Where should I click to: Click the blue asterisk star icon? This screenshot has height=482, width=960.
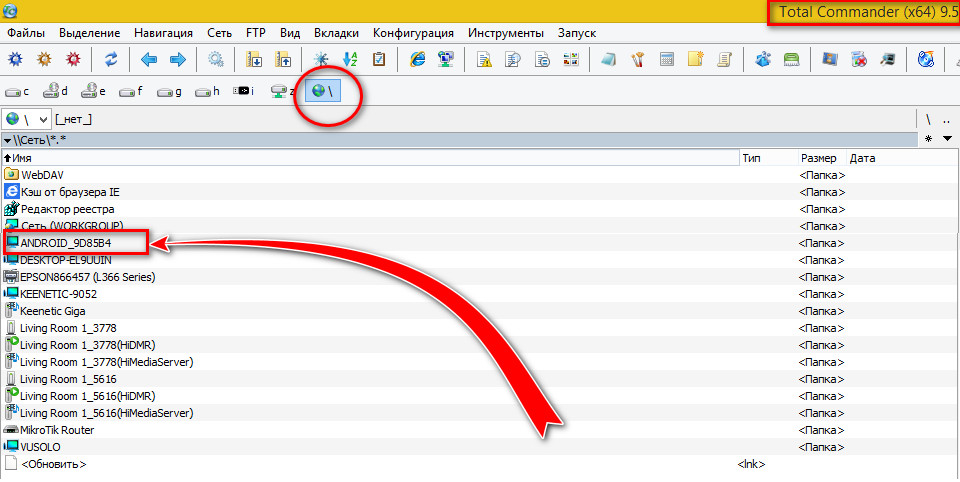pyautogui.click(x=321, y=59)
